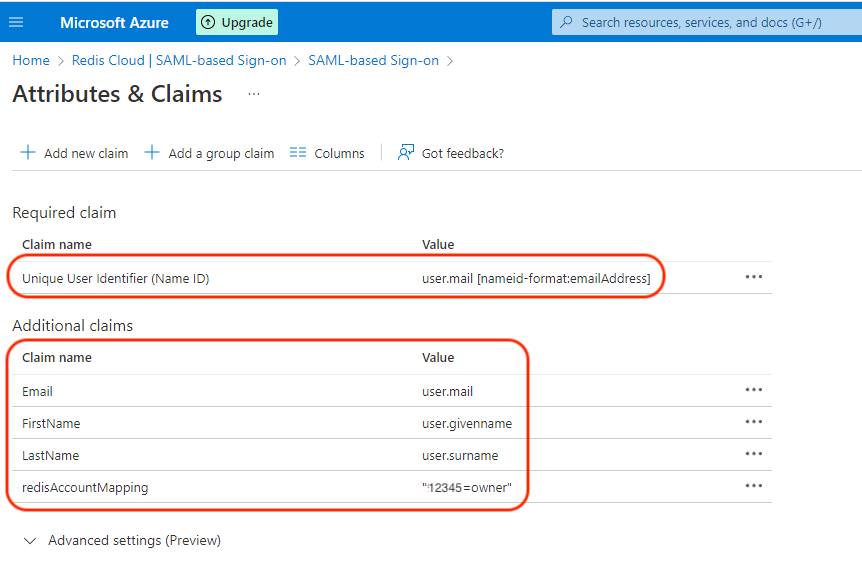The height and width of the screenshot is (576, 862).
Task: Click the Upgrade button
Action: pos(237,22)
